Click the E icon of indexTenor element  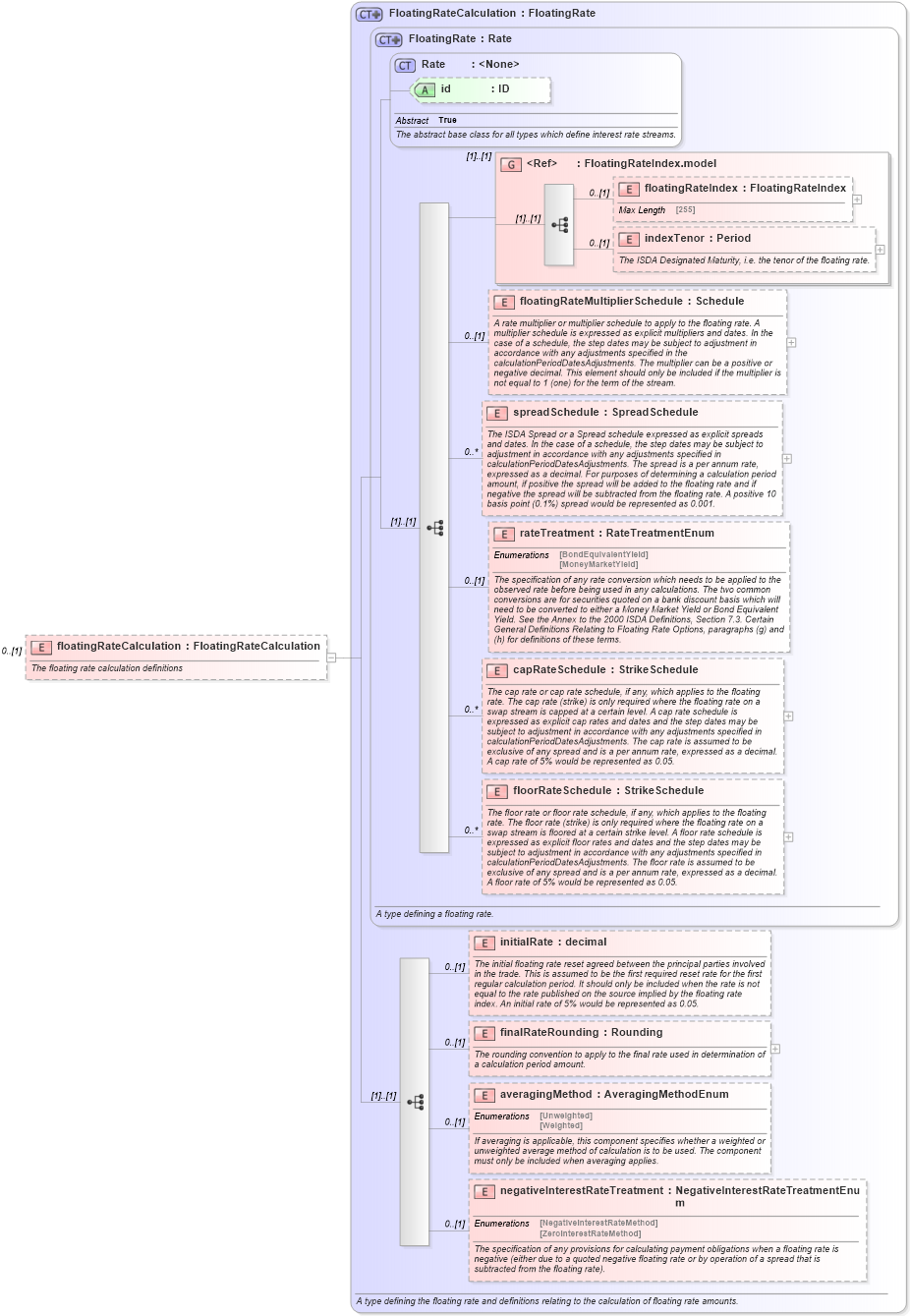[629, 239]
